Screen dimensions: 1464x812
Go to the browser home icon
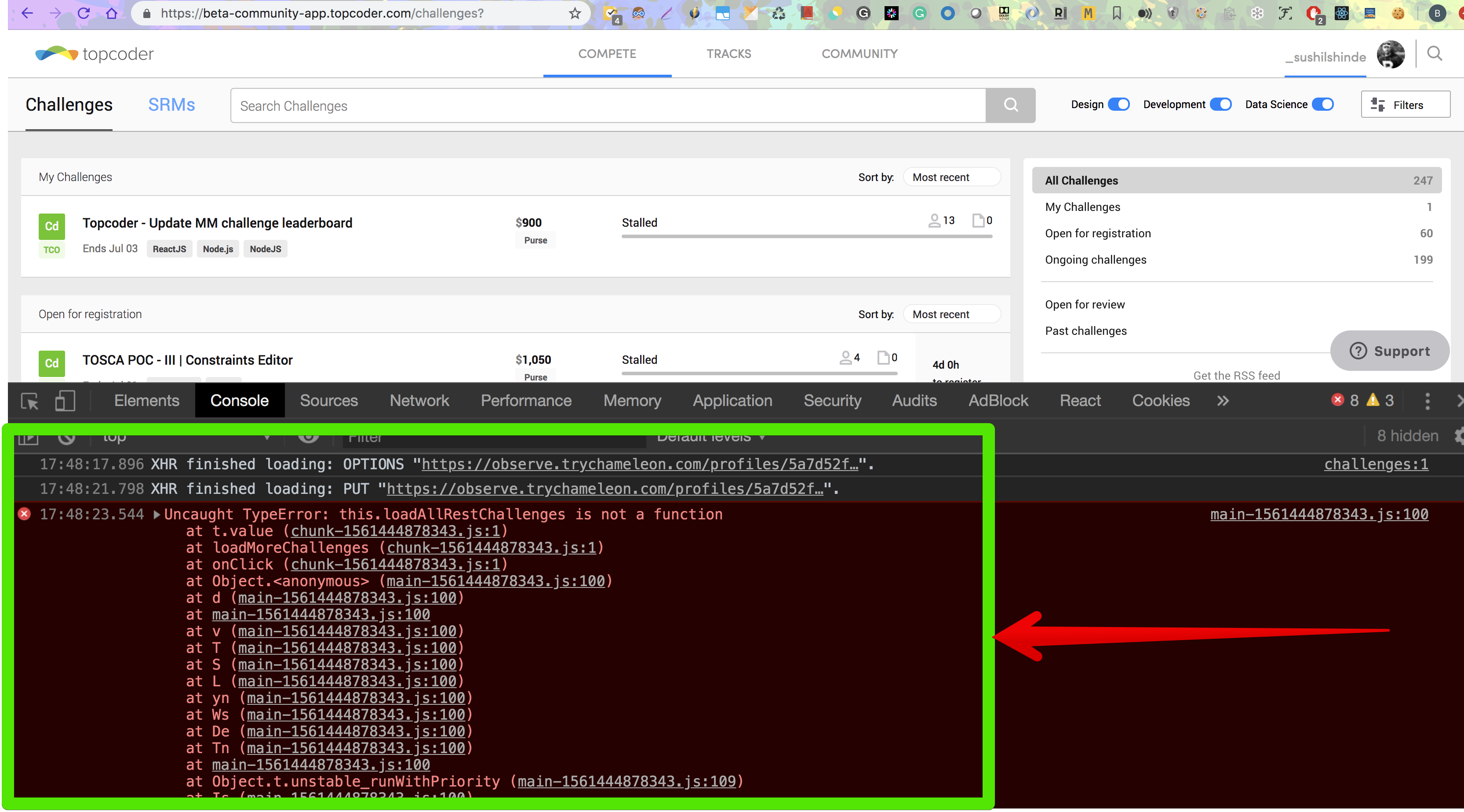pyautogui.click(x=111, y=13)
